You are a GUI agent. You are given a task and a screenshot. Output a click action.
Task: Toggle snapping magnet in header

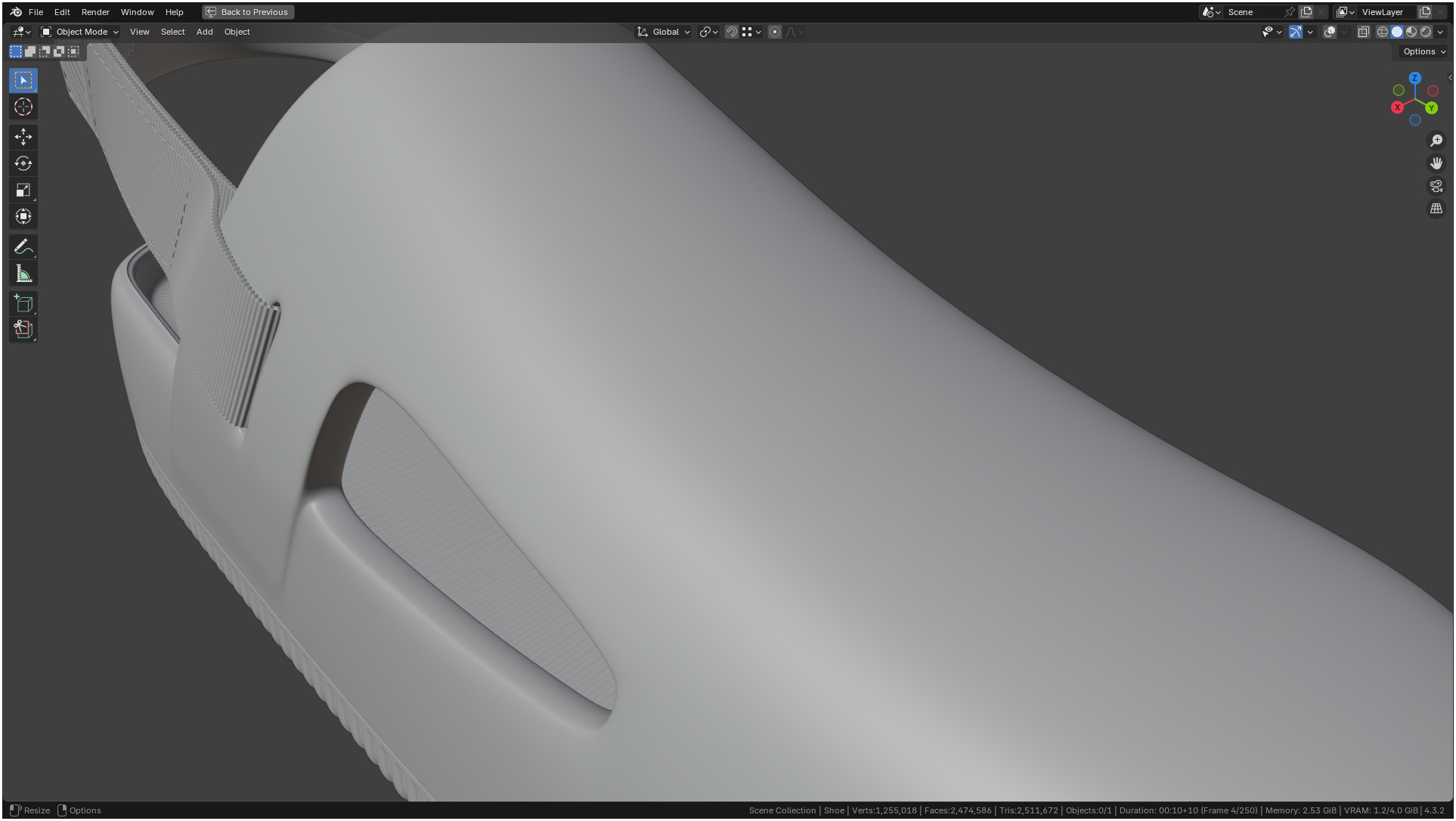point(731,32)
